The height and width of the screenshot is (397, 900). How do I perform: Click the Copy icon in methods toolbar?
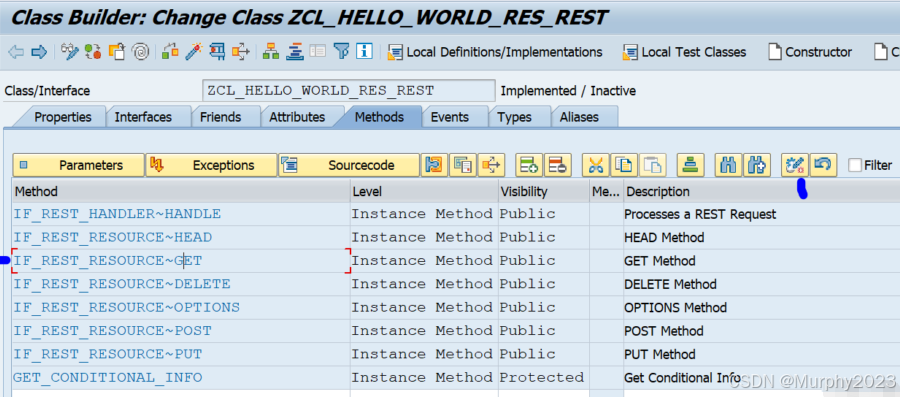[x=623, y=165]
